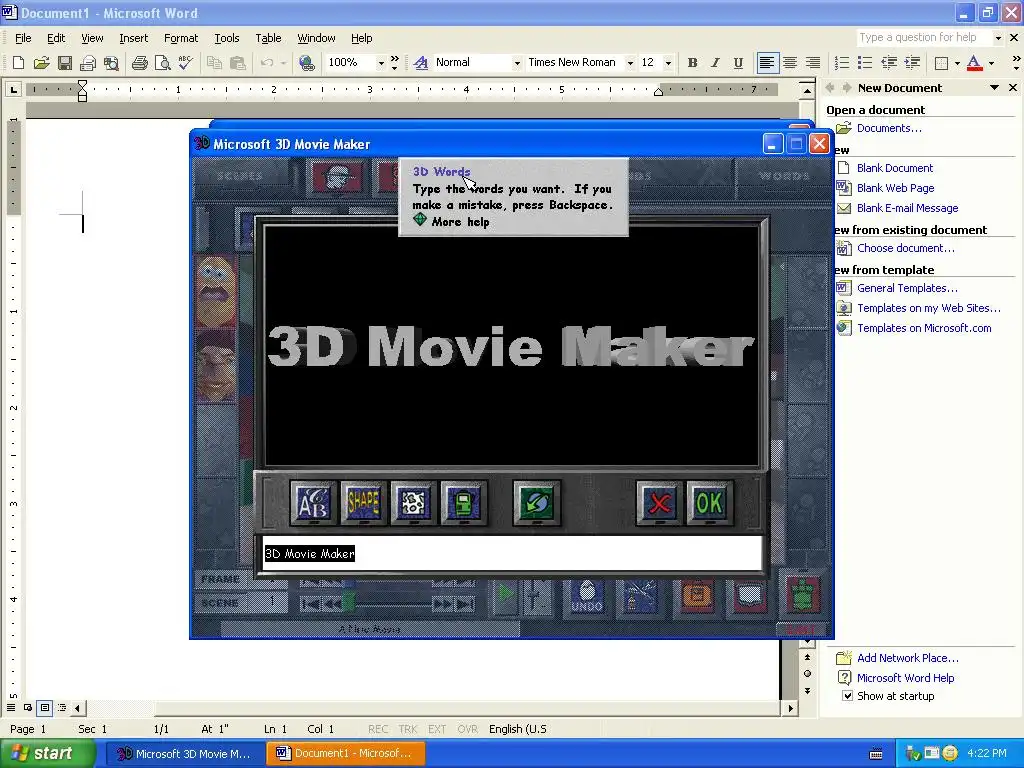Toggle Center alignment

click(790, 63)
